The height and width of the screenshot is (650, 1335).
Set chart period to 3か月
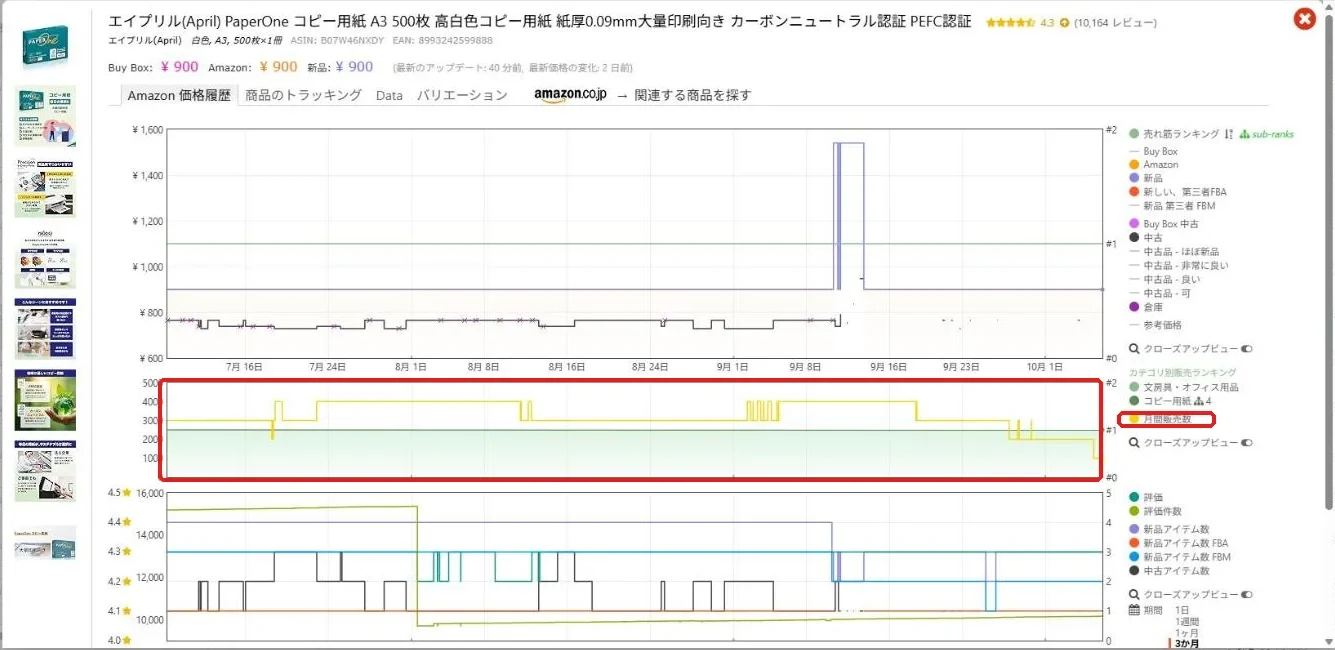click(1187, 644)
